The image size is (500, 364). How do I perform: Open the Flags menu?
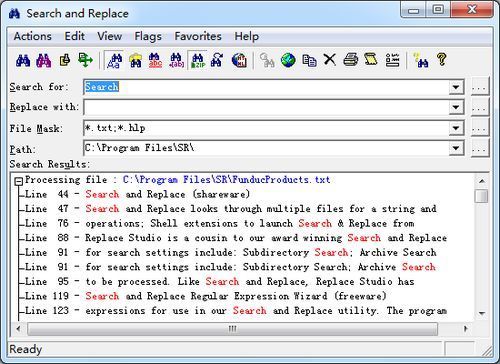(x=148, y=36)
